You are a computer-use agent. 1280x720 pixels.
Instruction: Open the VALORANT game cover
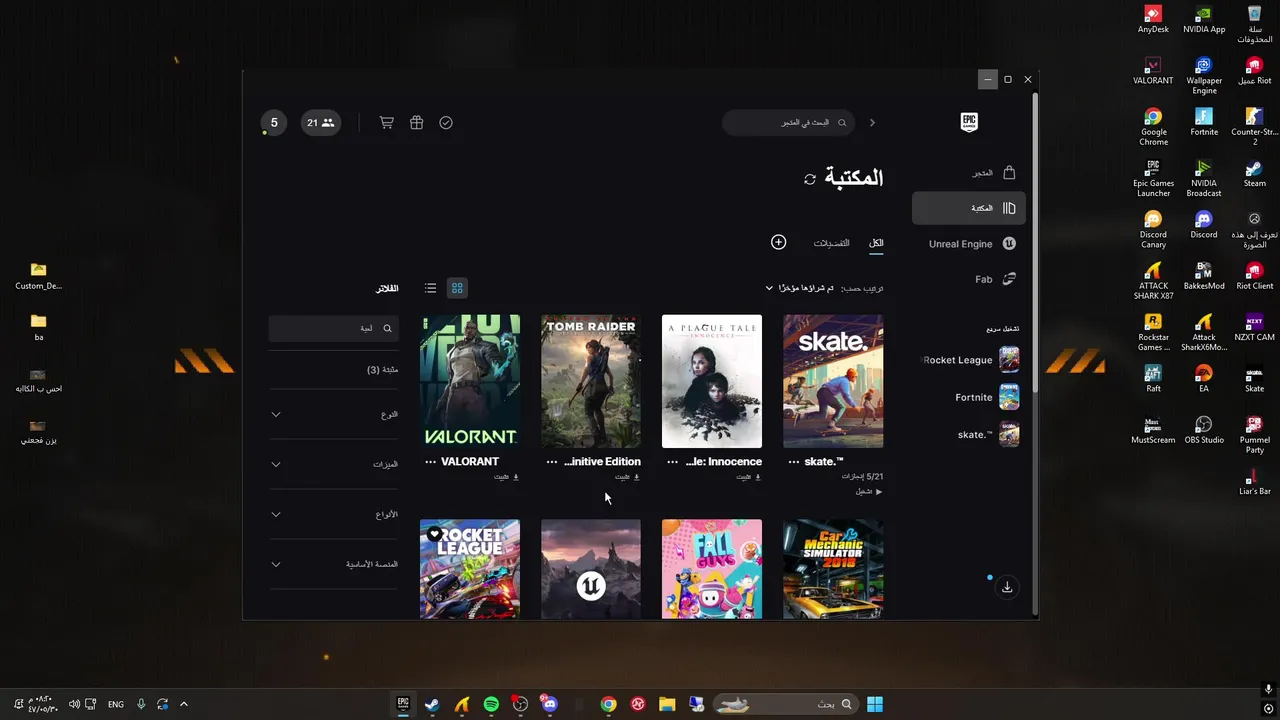click(x=470, y=381)
